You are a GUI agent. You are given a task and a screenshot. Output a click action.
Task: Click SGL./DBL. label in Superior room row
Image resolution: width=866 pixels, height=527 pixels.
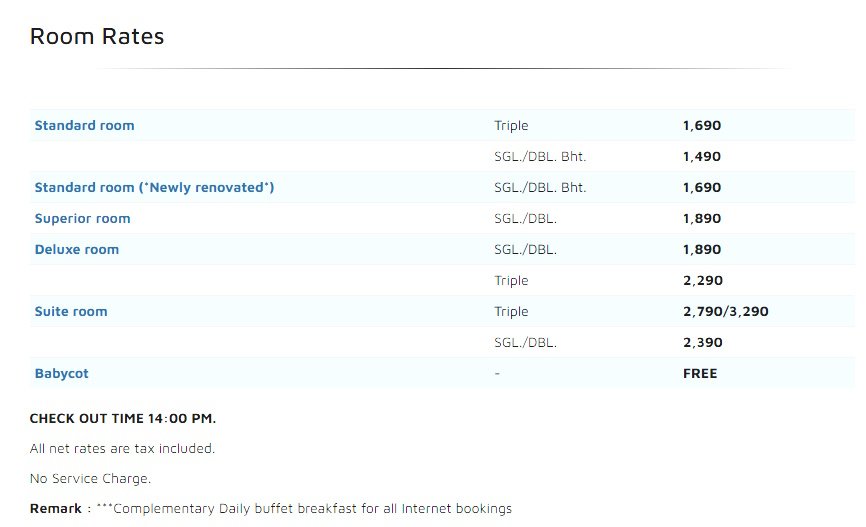click(x=525, y=219)
